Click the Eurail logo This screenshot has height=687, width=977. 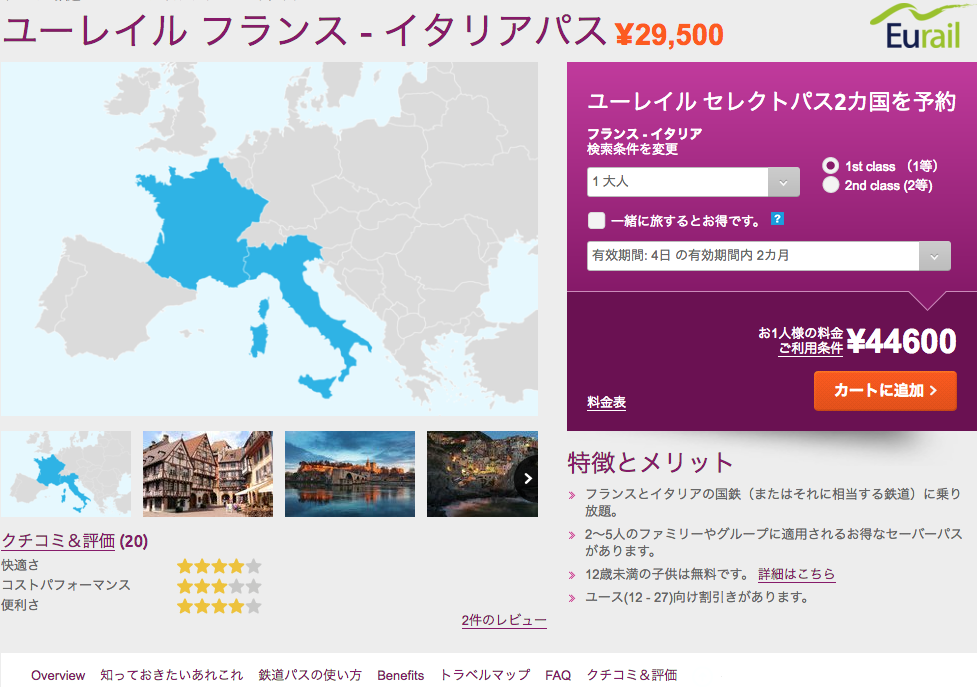(920, 26)
